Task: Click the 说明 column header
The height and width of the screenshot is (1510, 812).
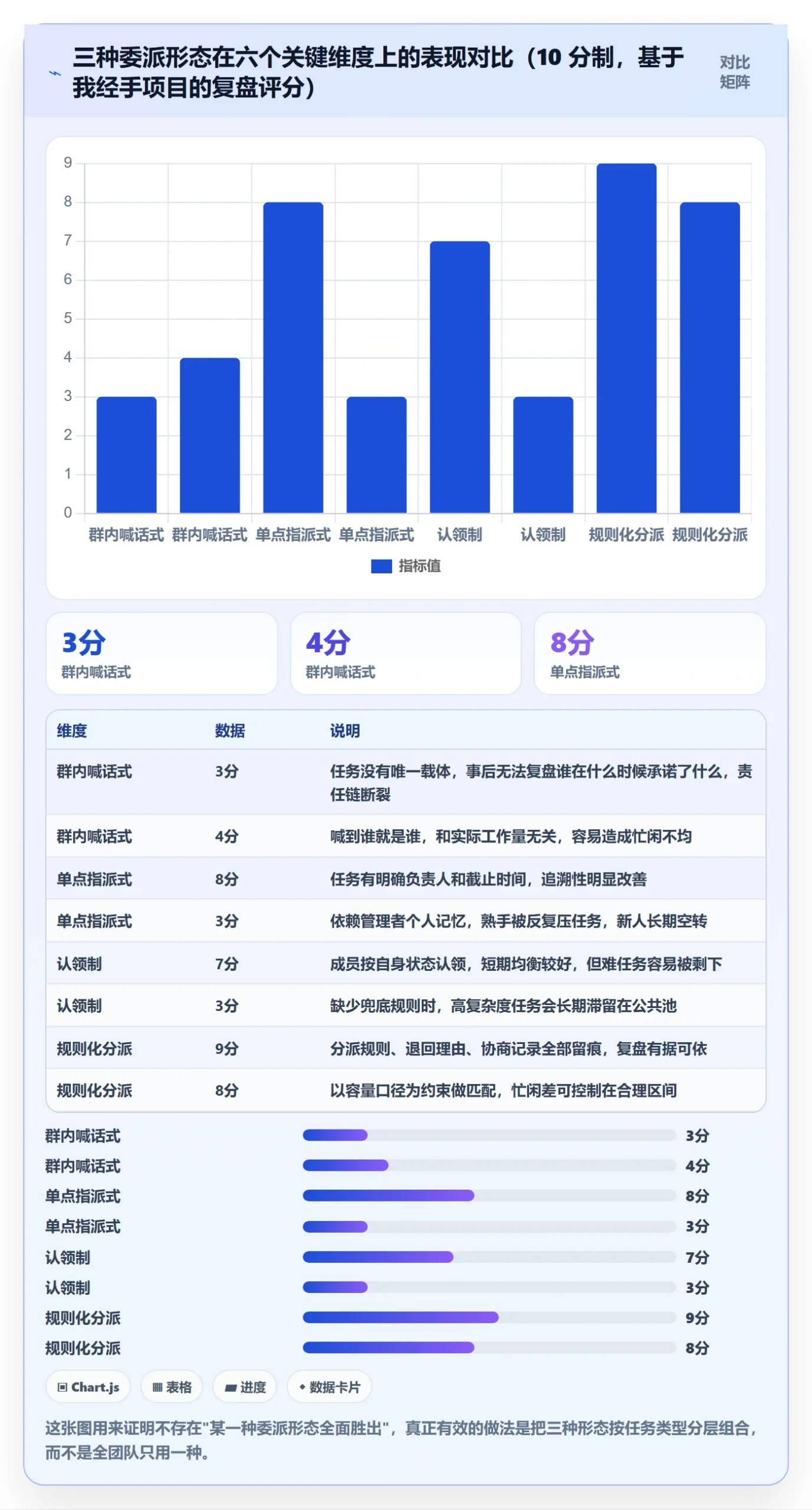Action: [x=345, y=731]
